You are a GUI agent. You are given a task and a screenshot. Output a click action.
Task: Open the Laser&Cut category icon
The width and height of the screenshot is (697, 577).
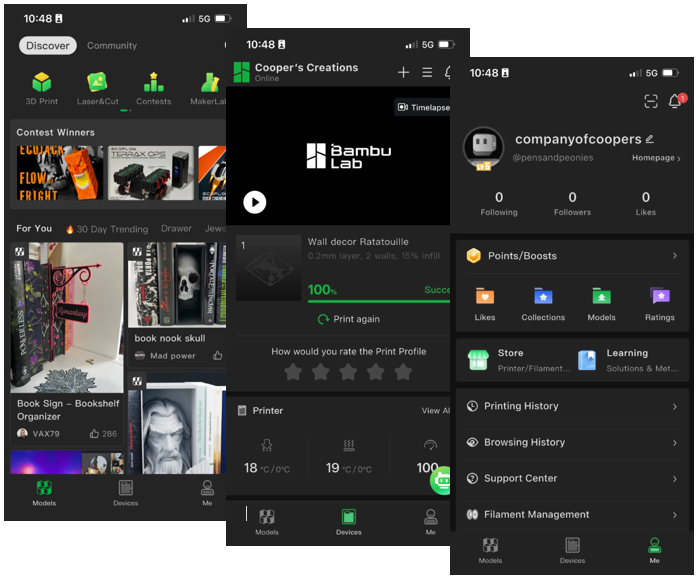(x=97, y=83)
